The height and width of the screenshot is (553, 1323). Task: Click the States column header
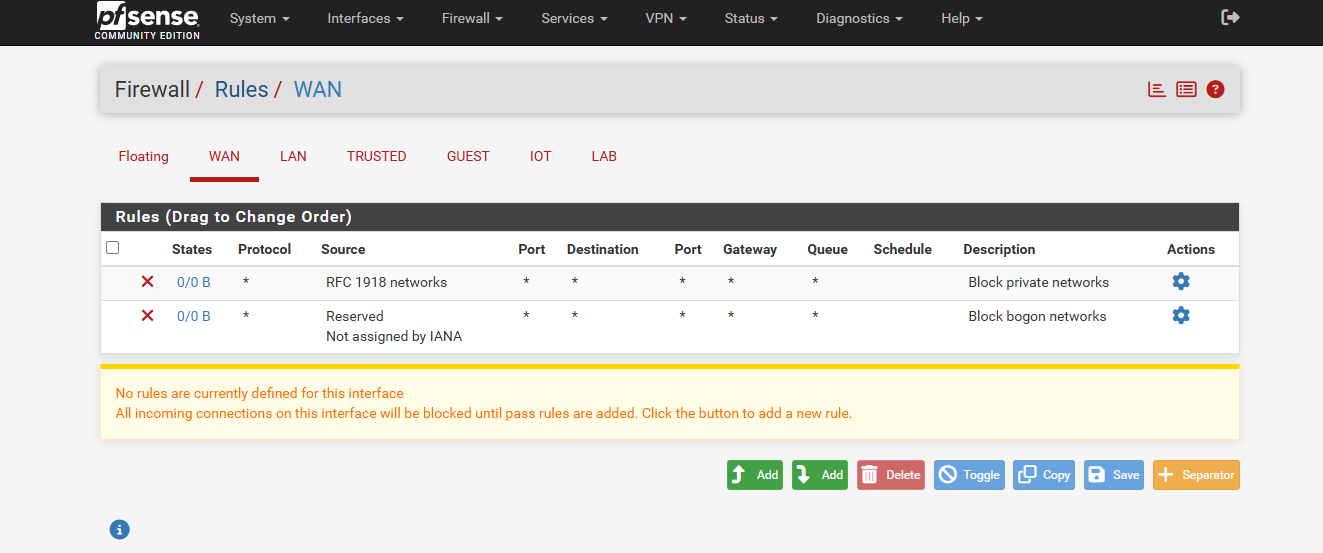192,249
